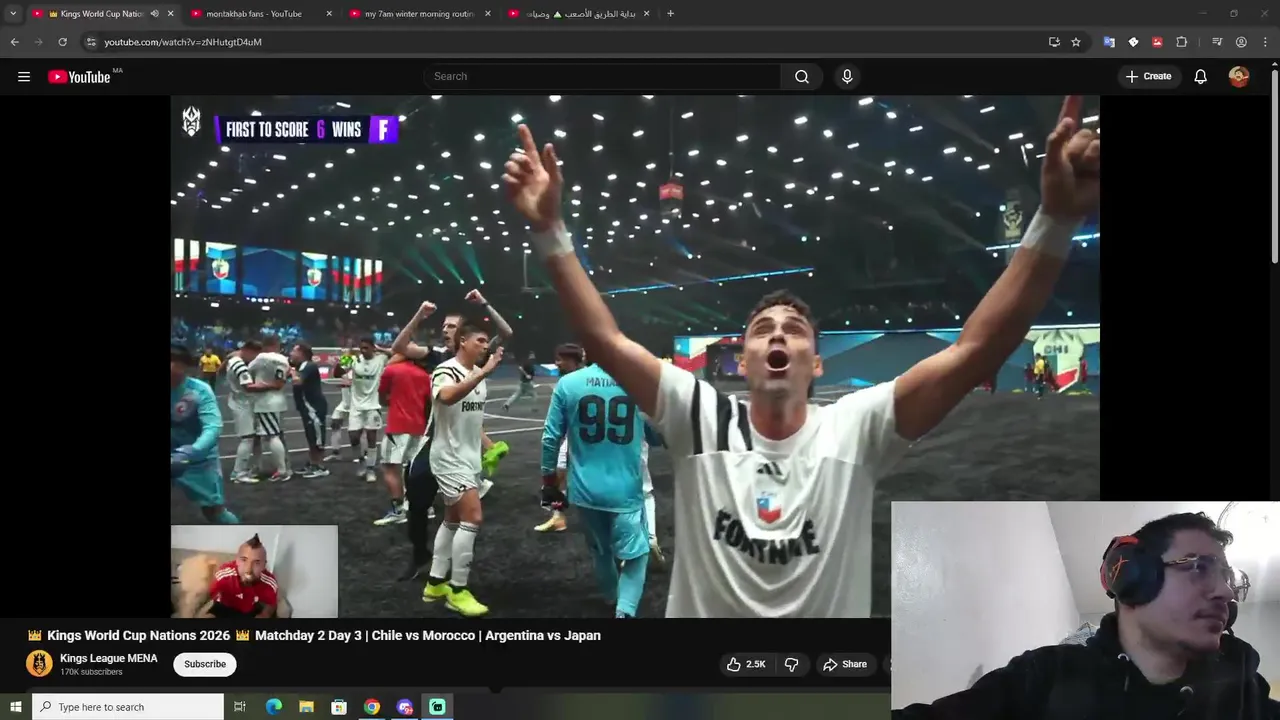This screenshot has height=720, width=1280.
Task: Open the Chrome profile icon
Action: [x=1241, y=42]
